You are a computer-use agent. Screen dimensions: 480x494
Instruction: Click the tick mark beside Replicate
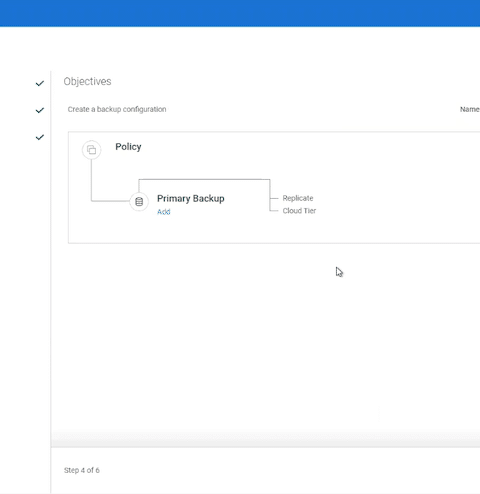coord(274,198)
